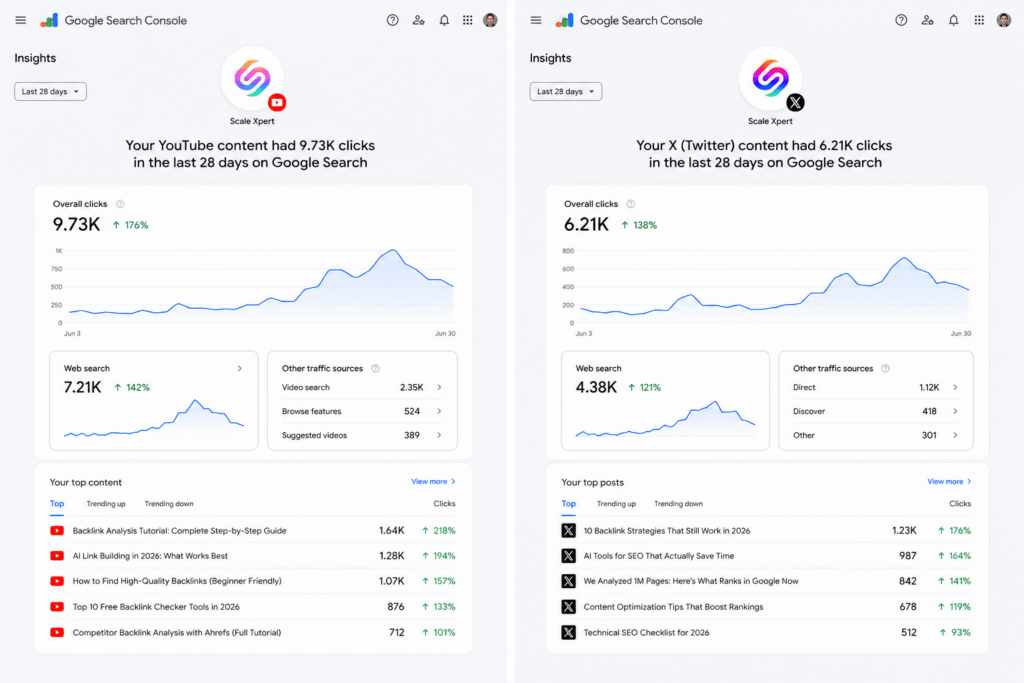Click help icon in X panel header
The width and height of the screenshot is (1024, 683).
pyautogui.click(x=901, y=20)
